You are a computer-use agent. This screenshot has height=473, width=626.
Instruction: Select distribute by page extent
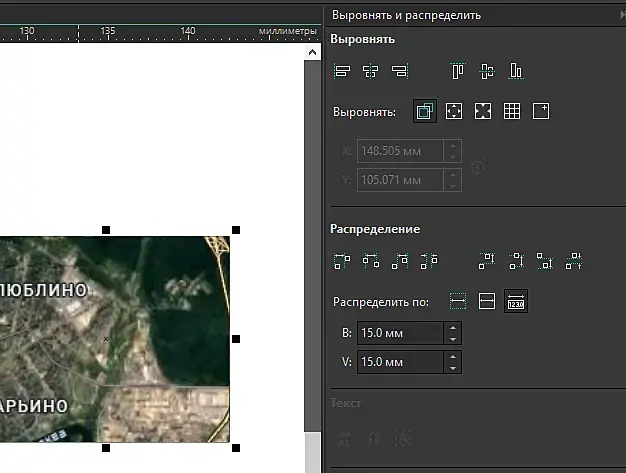tap(487, 301)
